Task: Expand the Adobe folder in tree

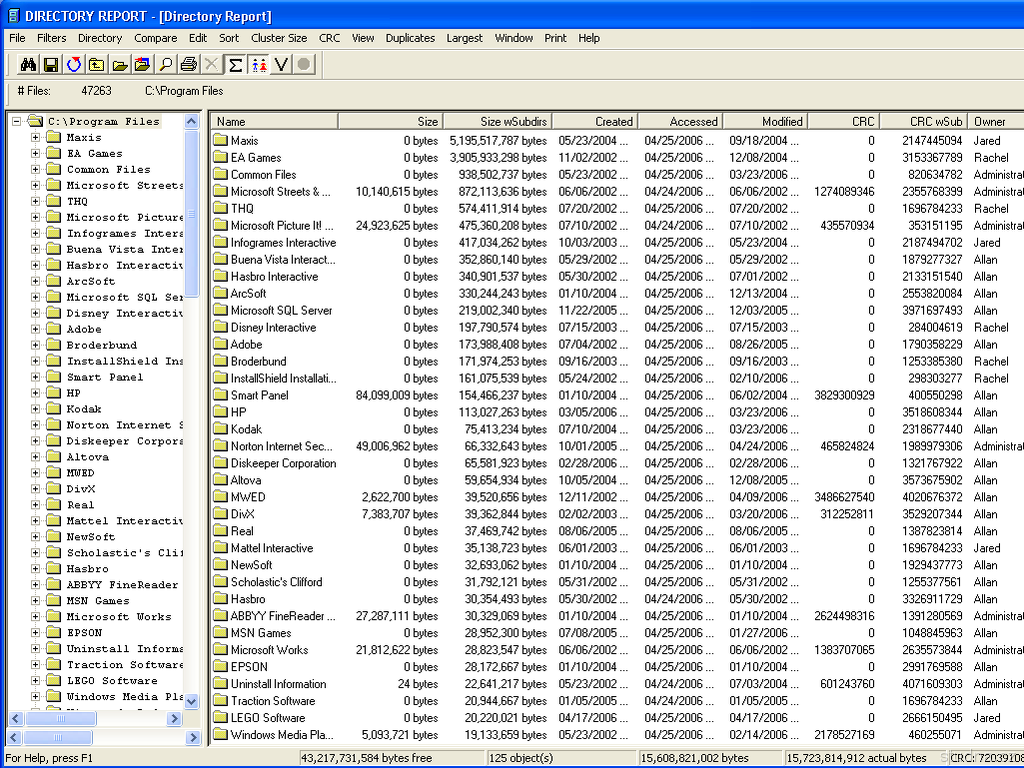Action: (36, 329)
